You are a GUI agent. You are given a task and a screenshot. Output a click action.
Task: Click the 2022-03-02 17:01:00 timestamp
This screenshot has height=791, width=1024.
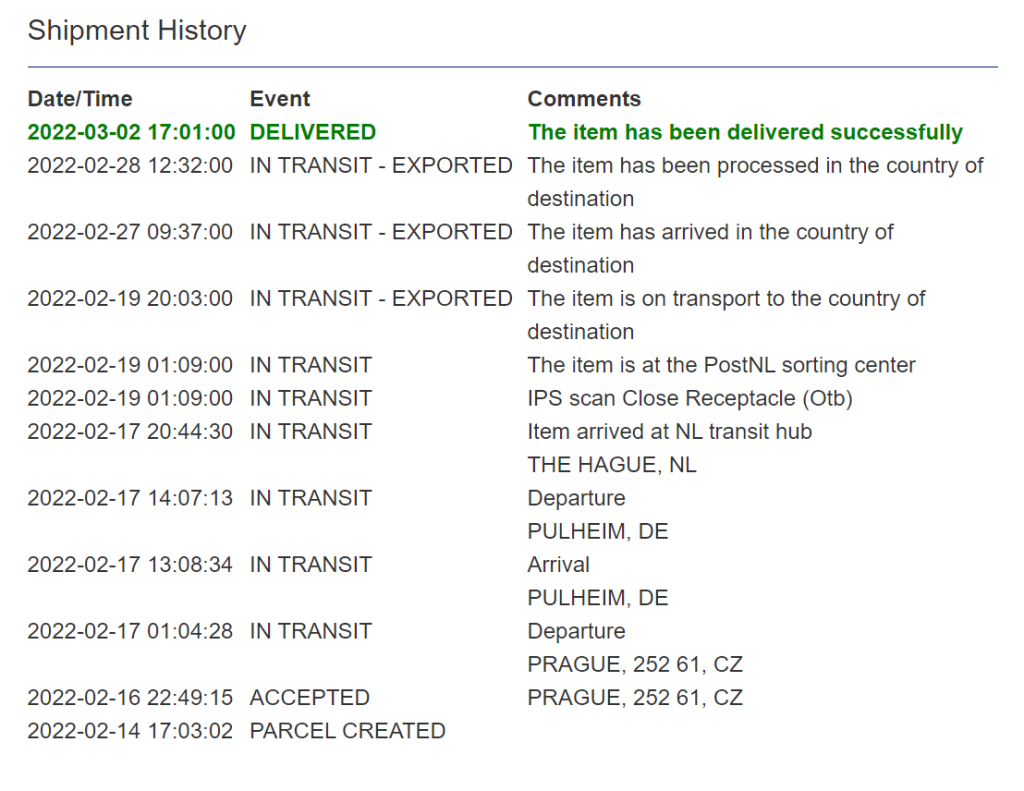131,132
